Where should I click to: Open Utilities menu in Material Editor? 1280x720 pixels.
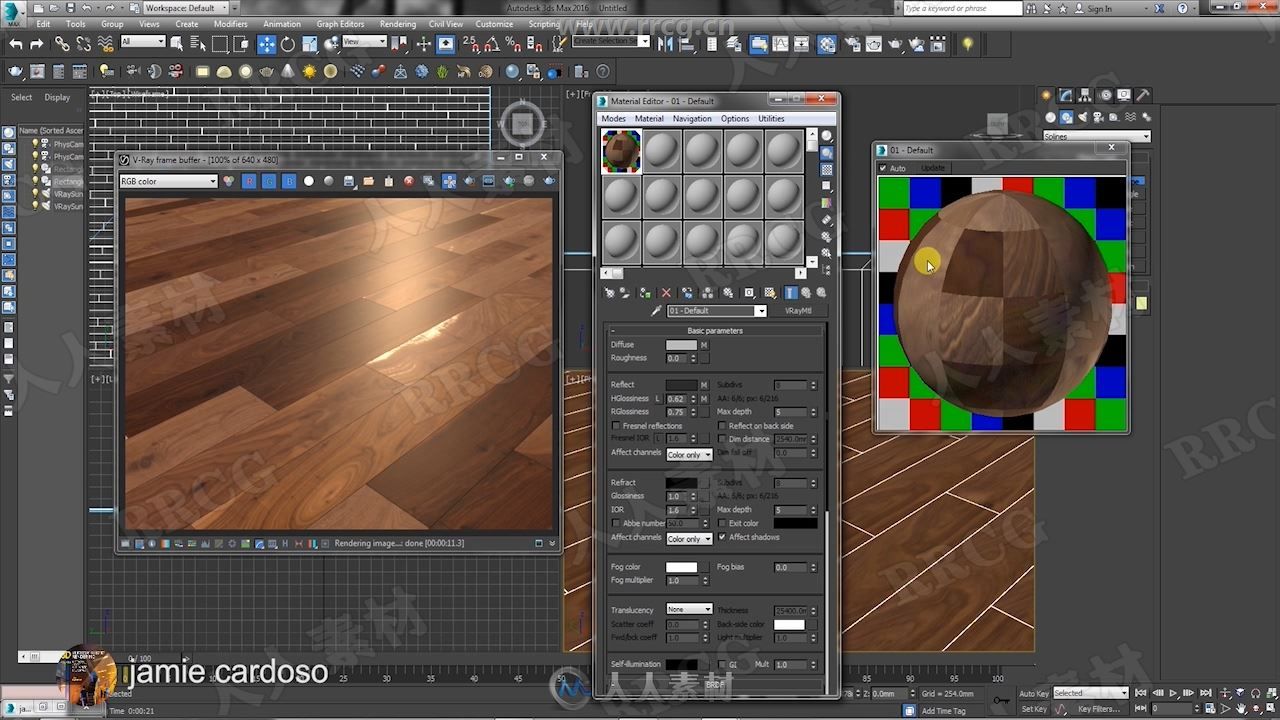click(771, 119)
